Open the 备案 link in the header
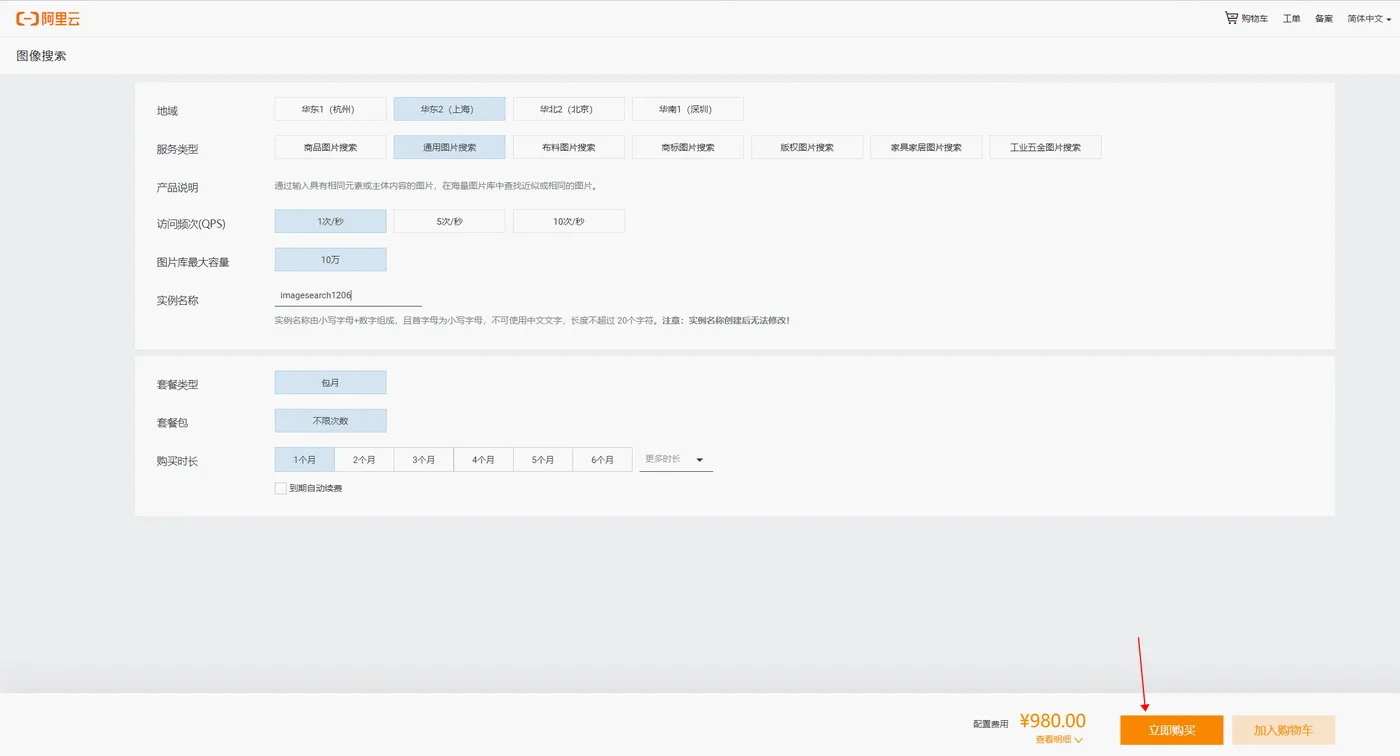Image resolution: width=1400 pixels, height=756 pixels. pyautogui.click(x=1324, y=18)
